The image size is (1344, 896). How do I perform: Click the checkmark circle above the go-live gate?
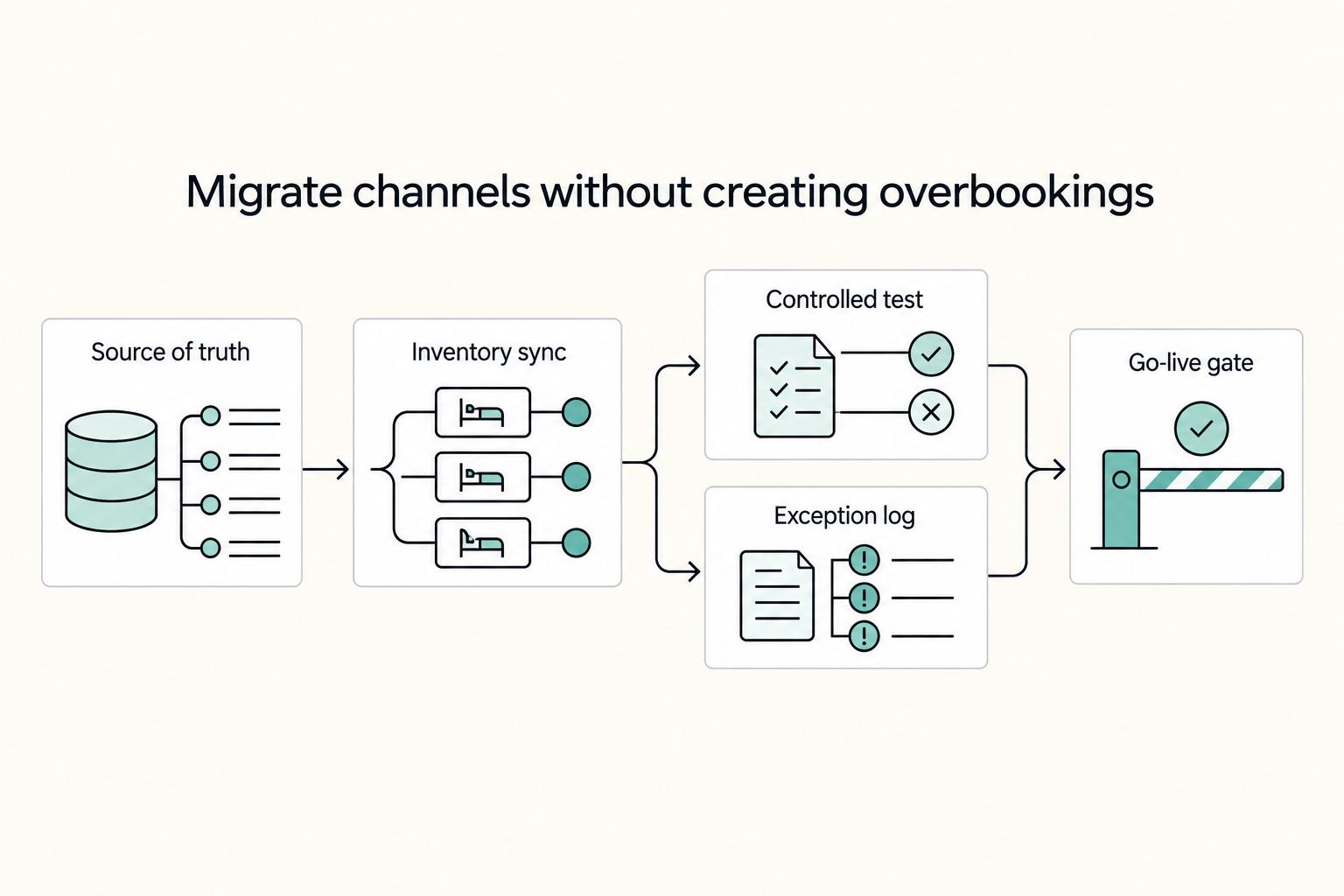tap(1201, 428)
